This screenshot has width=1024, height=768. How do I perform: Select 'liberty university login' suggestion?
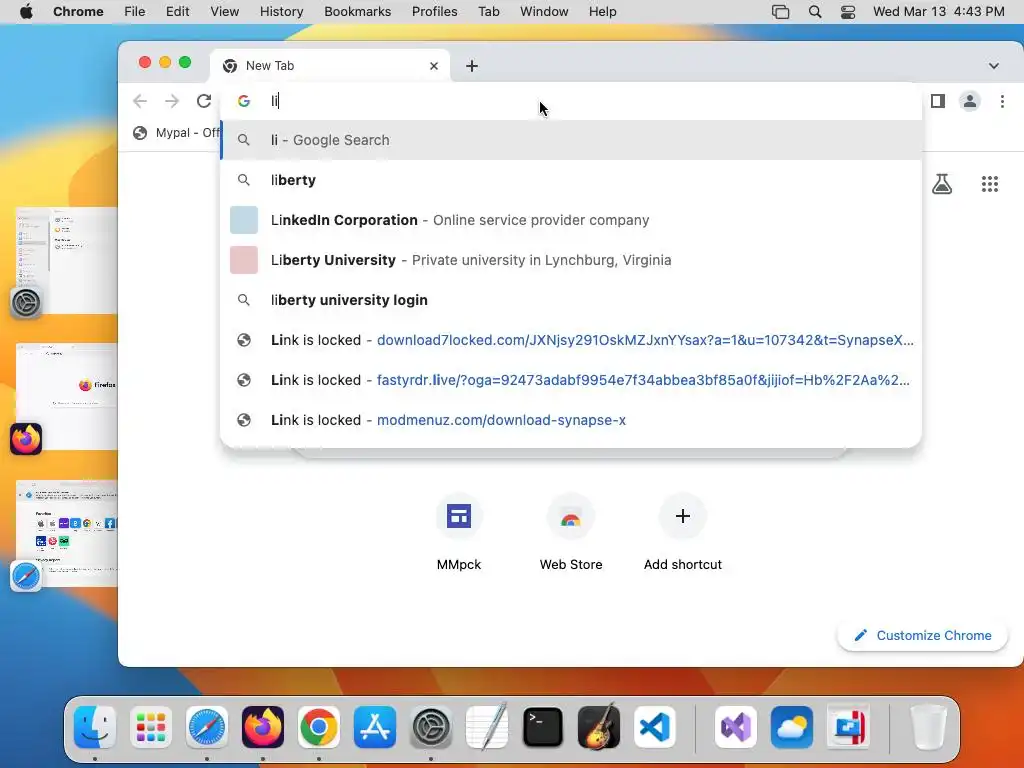tap(571, 300)
